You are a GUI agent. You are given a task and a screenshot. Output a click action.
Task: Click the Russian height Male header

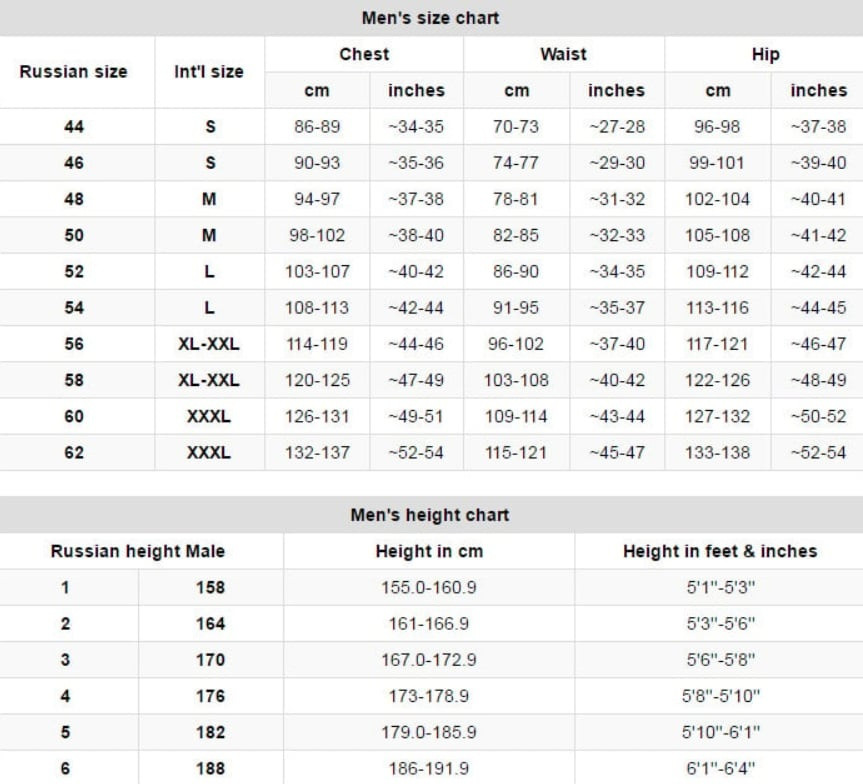click(138, 551)
